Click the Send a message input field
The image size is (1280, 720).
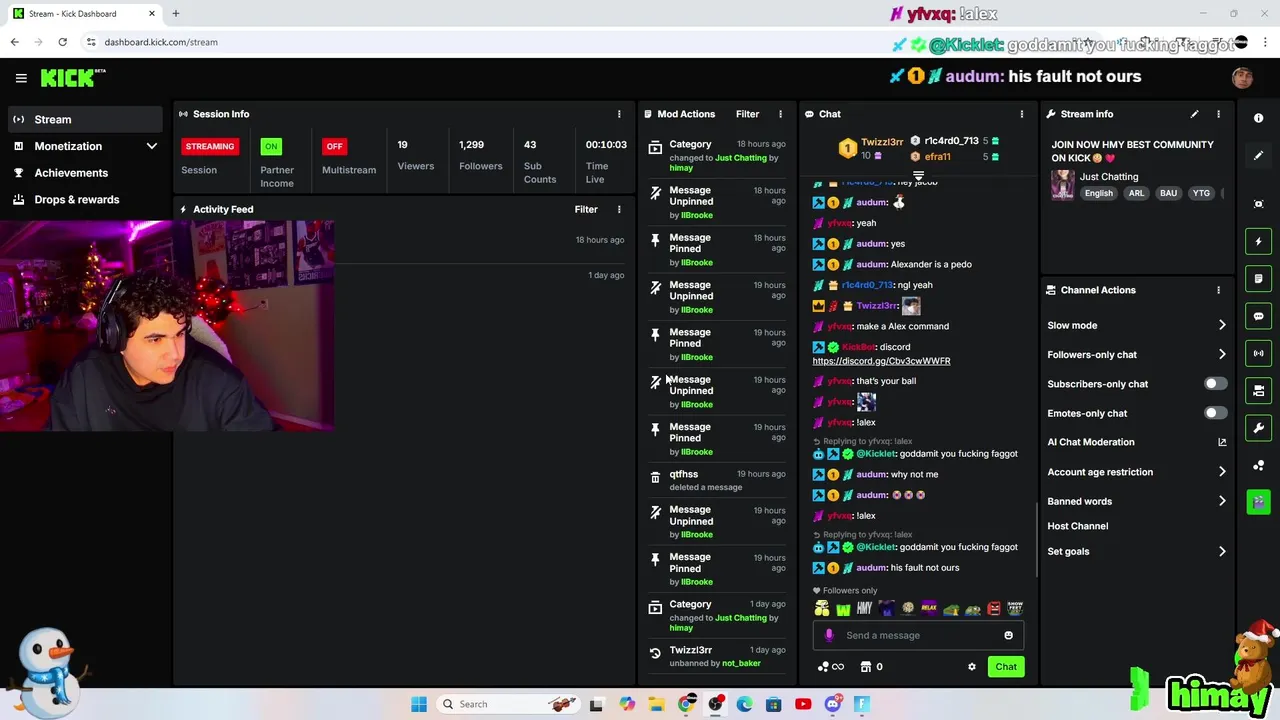coord(918,635)
